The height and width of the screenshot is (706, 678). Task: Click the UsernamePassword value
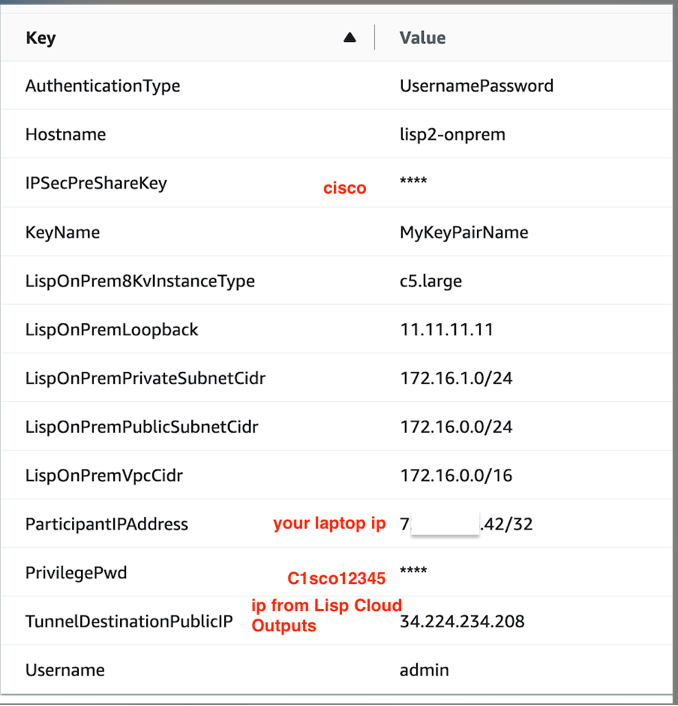[x=476, y=86]
